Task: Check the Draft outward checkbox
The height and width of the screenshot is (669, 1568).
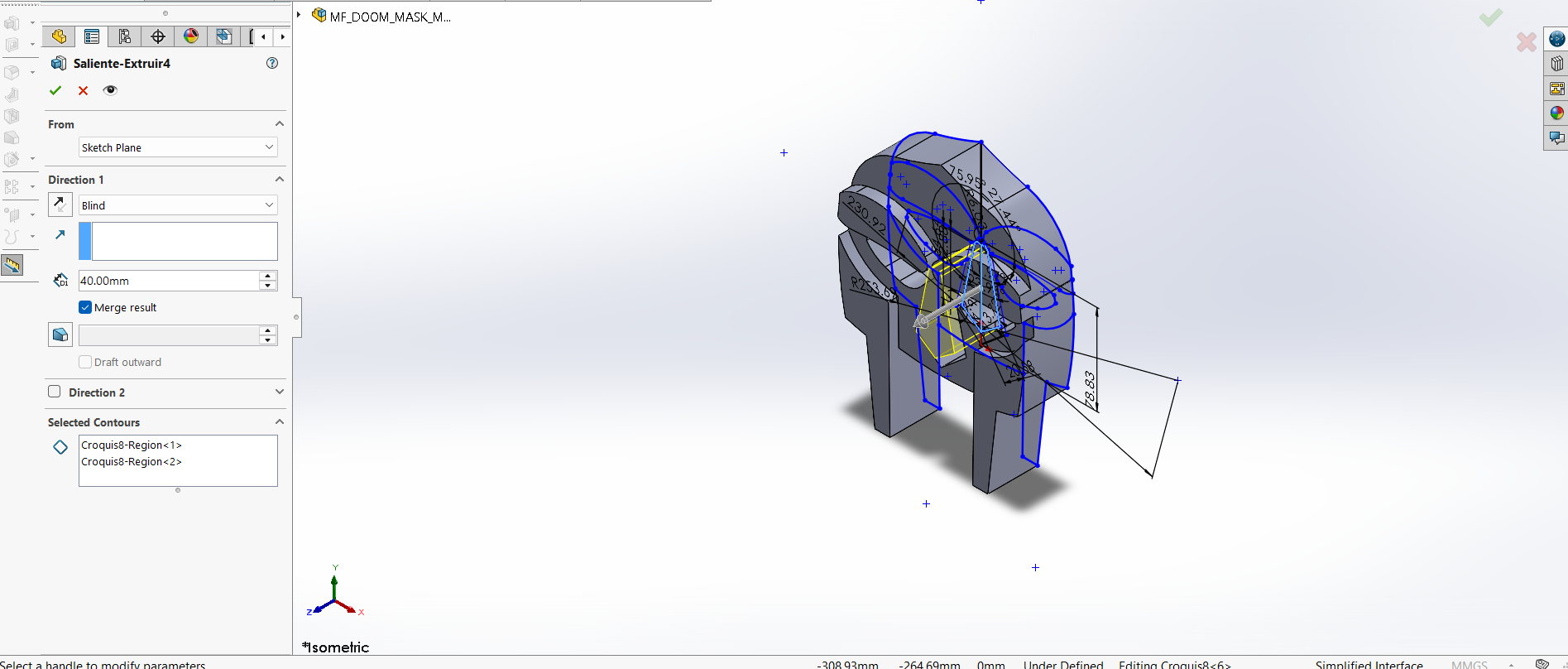Action: [85, 362]
